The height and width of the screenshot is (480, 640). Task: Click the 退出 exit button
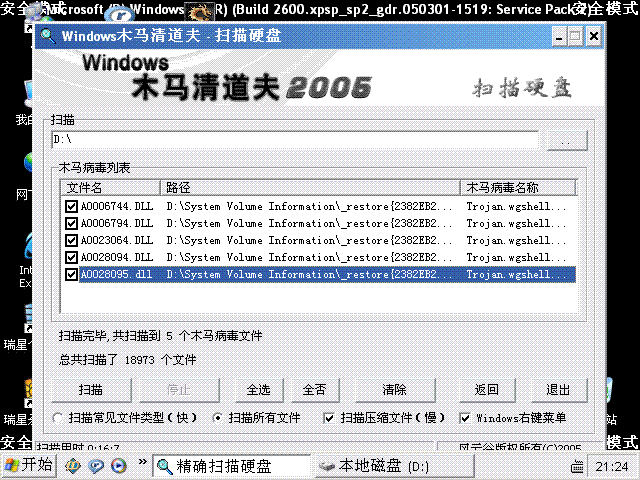[559, 390]
